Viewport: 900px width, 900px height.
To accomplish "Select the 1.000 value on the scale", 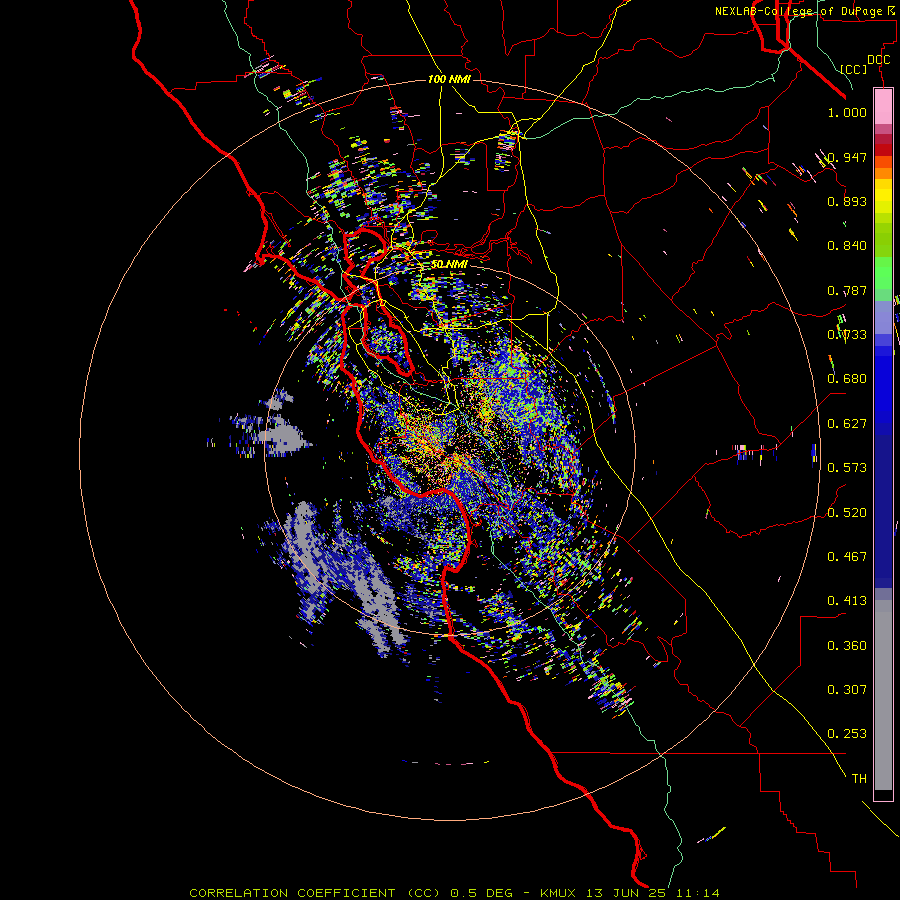I will 847,112.
